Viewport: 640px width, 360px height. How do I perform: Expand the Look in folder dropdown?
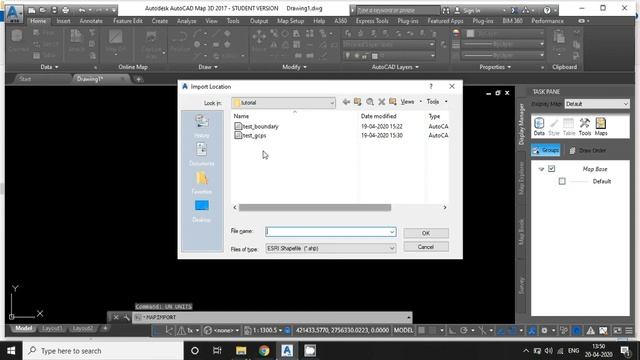tap(331, 103)
